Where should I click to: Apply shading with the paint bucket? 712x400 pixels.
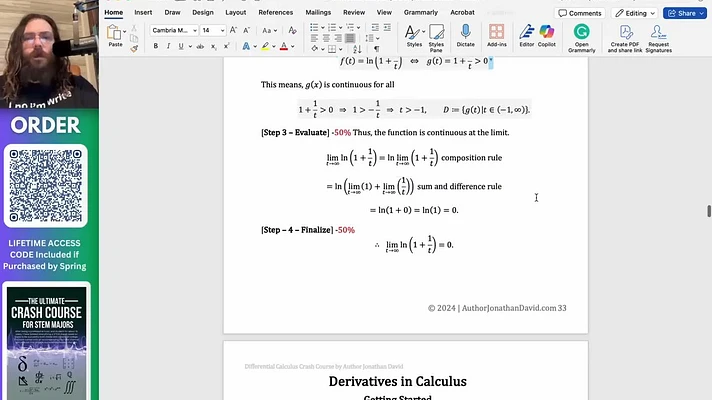[315, 49]
